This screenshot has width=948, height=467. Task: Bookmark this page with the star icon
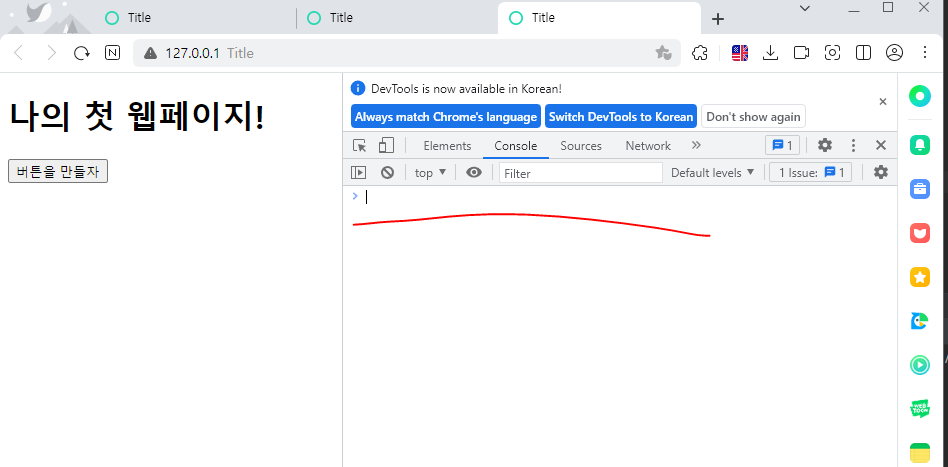(x=663, y=53)
